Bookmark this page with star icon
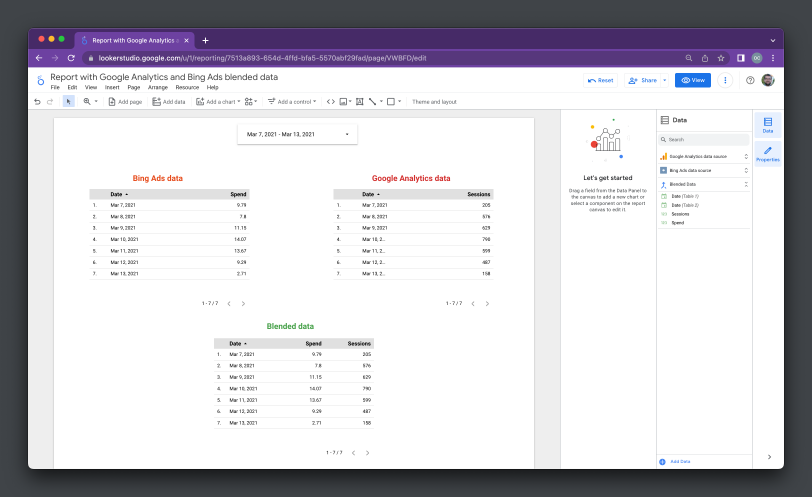This screenshot has height=497, width=812. point(721,58)
